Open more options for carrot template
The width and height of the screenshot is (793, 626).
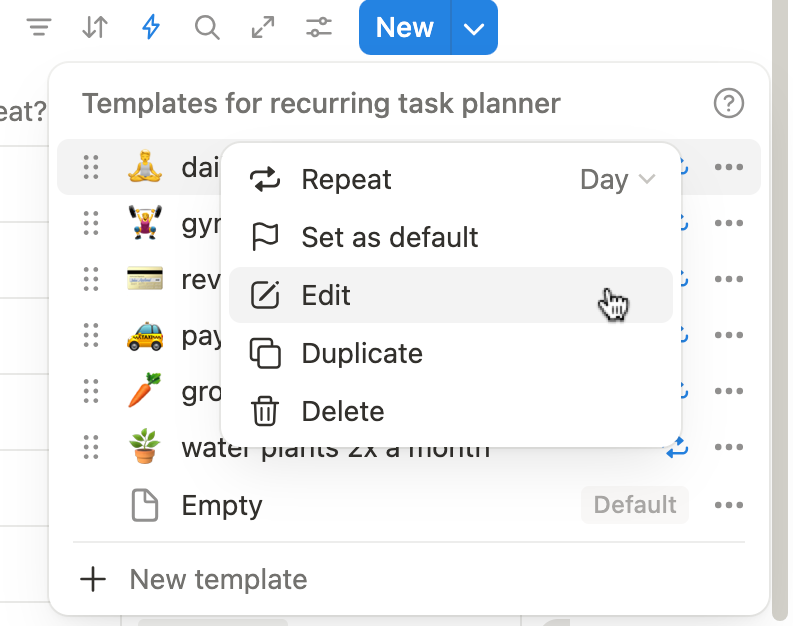729,391
